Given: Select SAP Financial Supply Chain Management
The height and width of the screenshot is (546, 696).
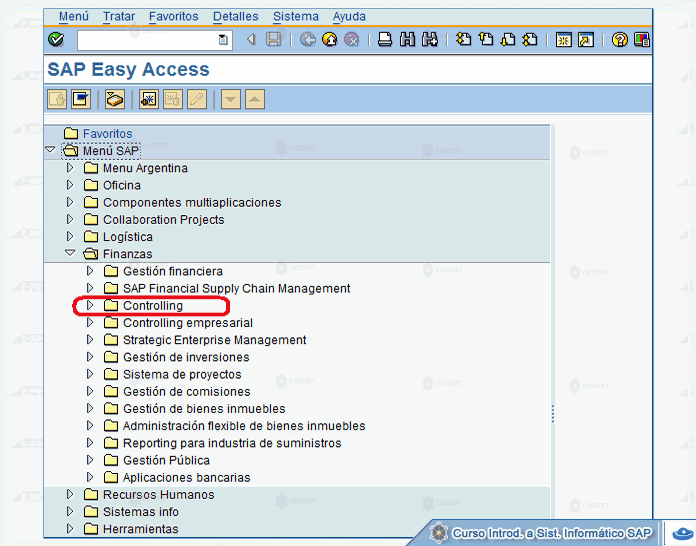Looking at the screenshot, I should point(237,289).
